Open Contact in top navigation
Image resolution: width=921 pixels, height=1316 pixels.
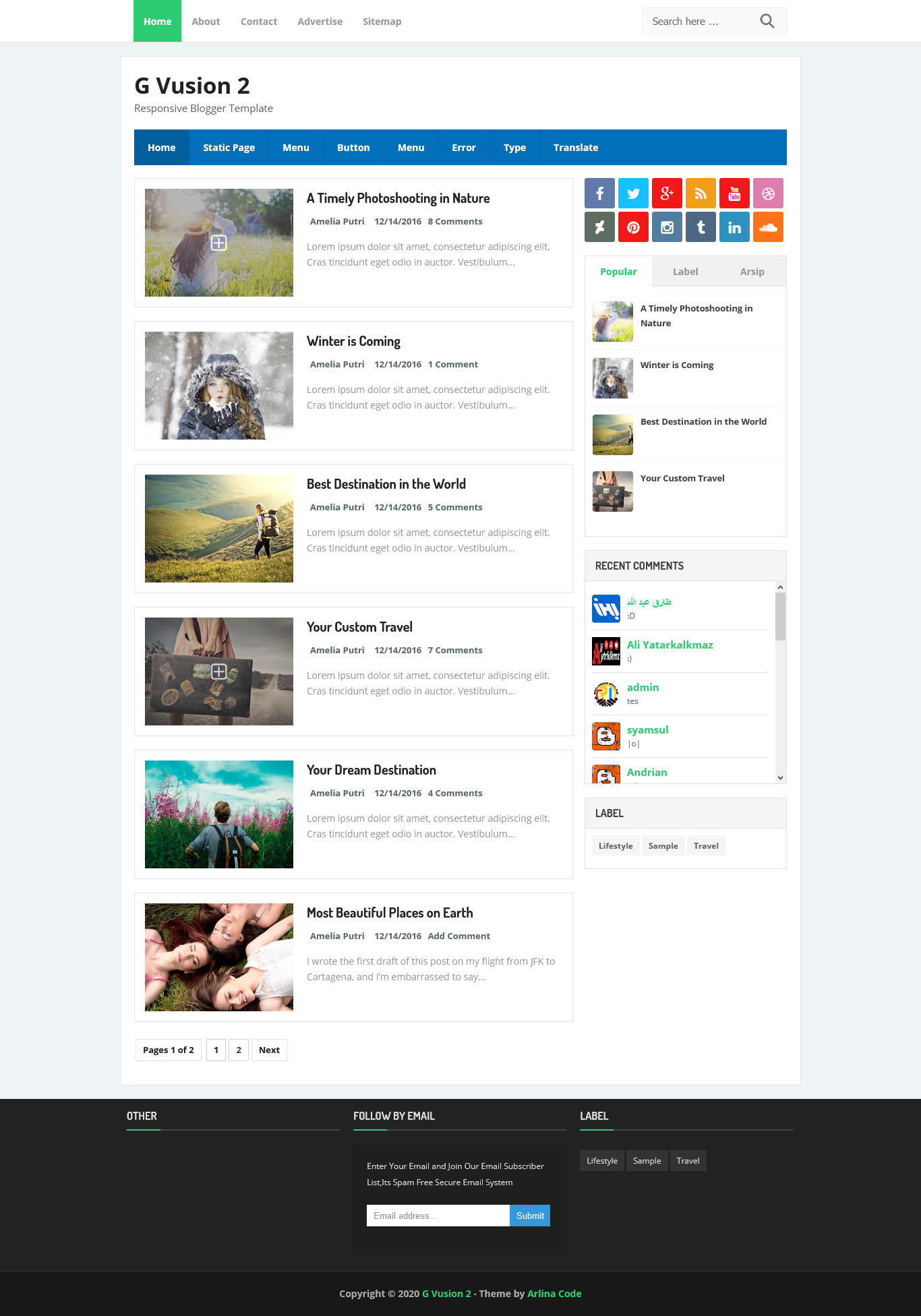(x=259, y=22)
